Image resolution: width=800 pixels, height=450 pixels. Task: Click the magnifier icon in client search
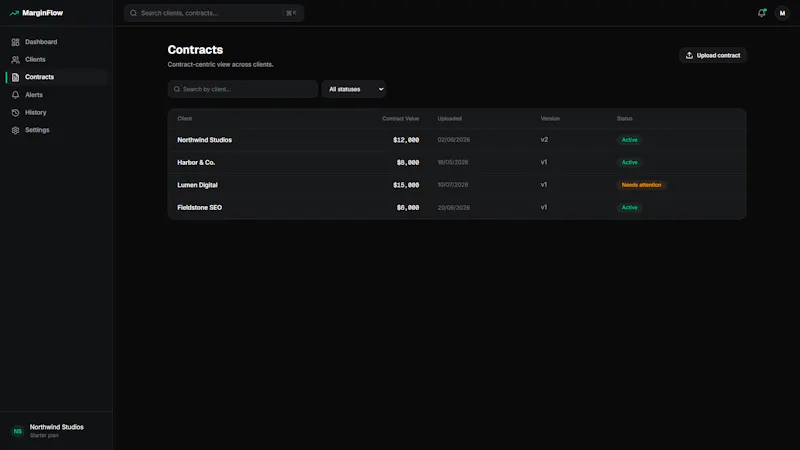pyautogui.click(x=177, y=89)
